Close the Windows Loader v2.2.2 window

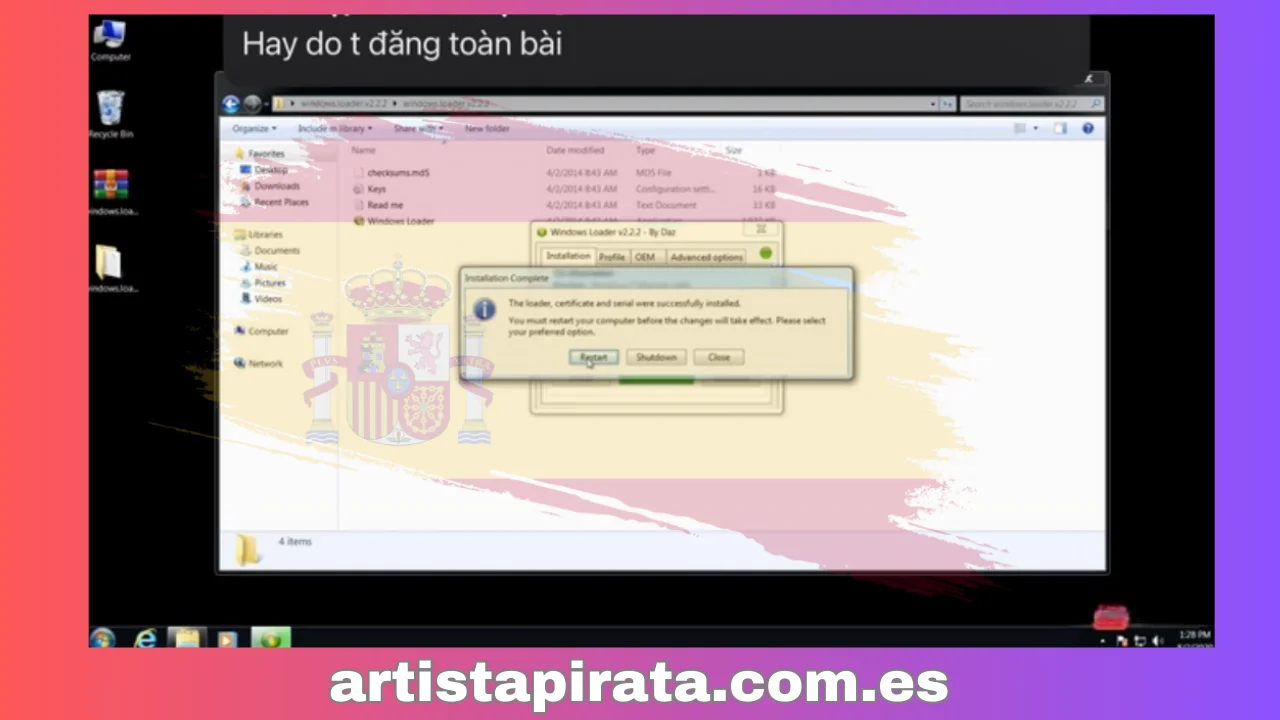759,231
